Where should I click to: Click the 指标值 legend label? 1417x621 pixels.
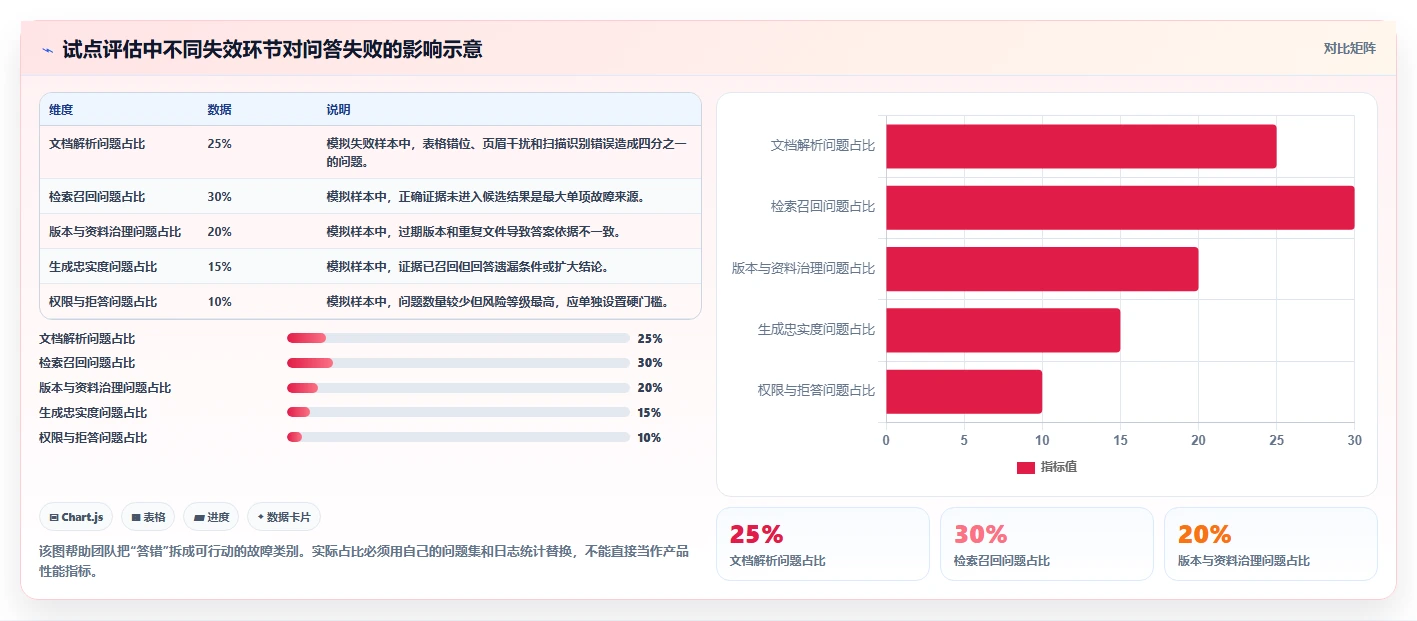(x=1059, y=467)
